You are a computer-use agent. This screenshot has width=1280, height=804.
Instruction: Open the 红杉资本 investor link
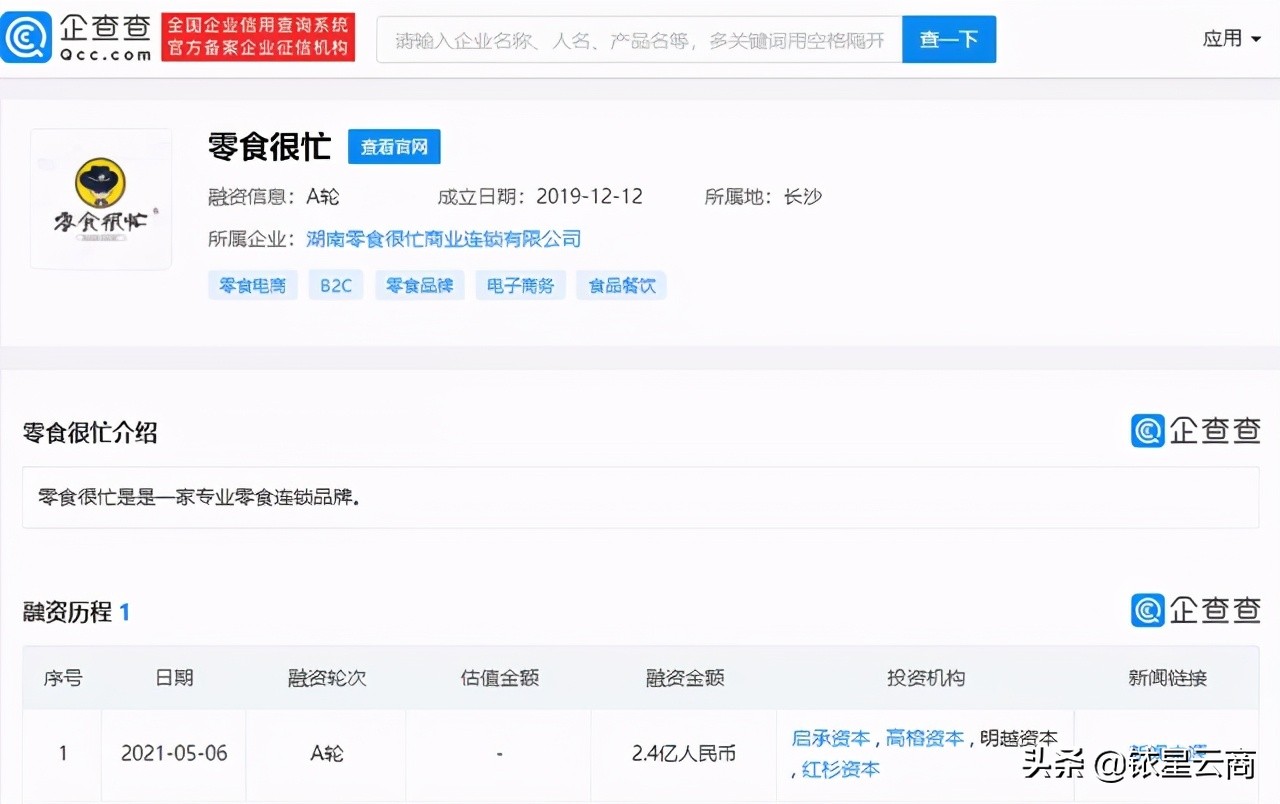(x=838, y=770)
